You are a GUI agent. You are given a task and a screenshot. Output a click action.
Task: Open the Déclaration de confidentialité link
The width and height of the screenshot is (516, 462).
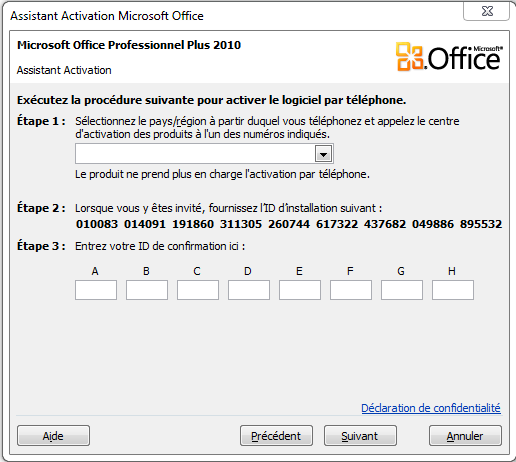point(431,408)
